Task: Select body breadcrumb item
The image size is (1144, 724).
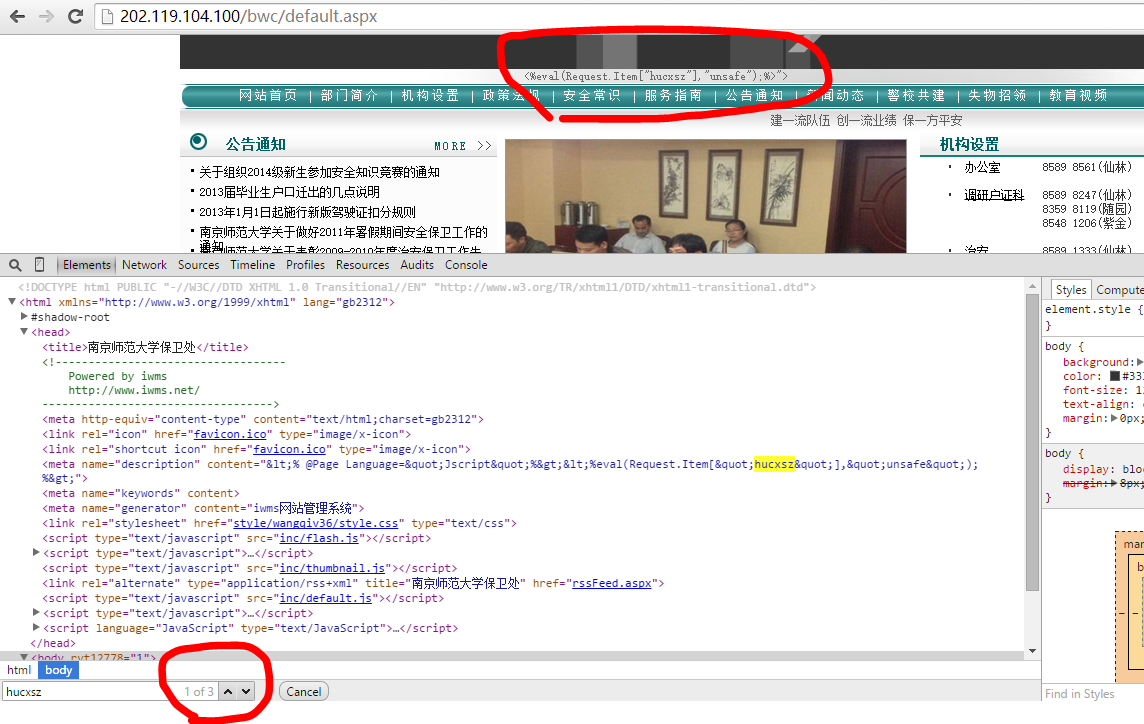Action: point(58,670)
